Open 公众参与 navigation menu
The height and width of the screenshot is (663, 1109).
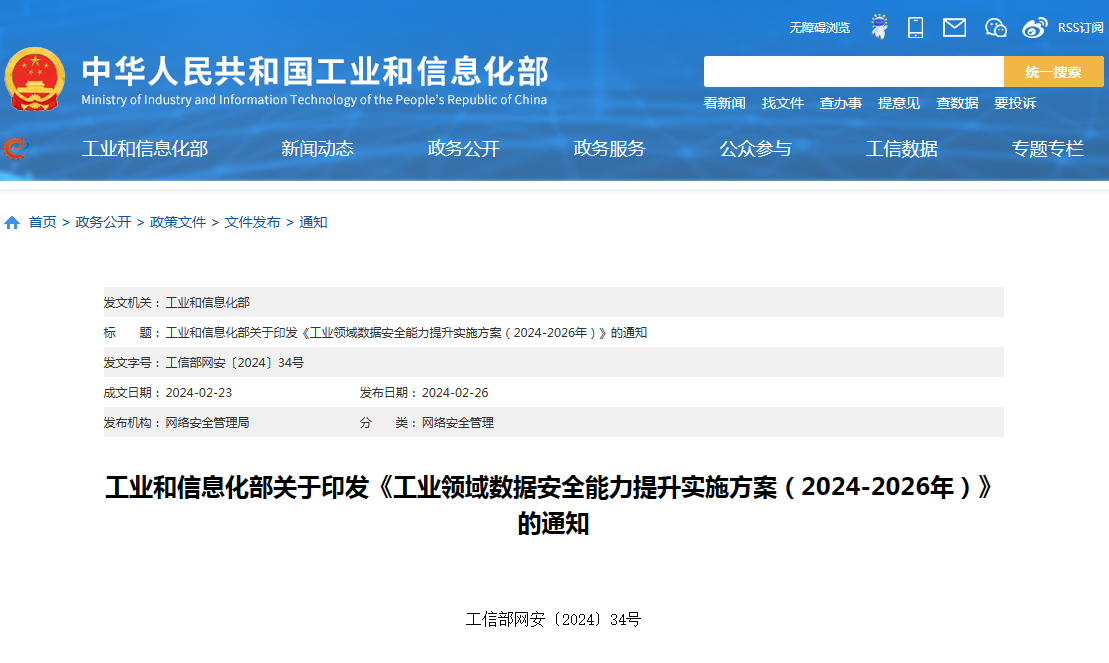pos(755,149)
